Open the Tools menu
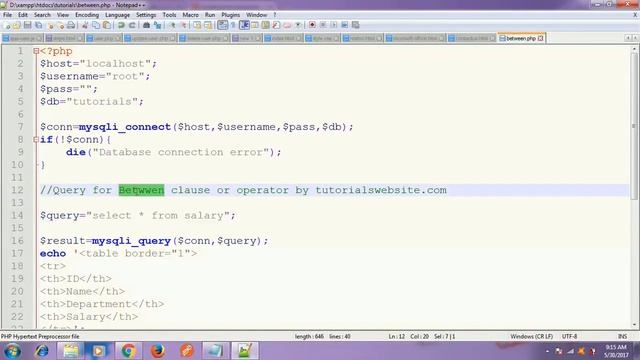The image size is (640, 360). tap(169, 15)
